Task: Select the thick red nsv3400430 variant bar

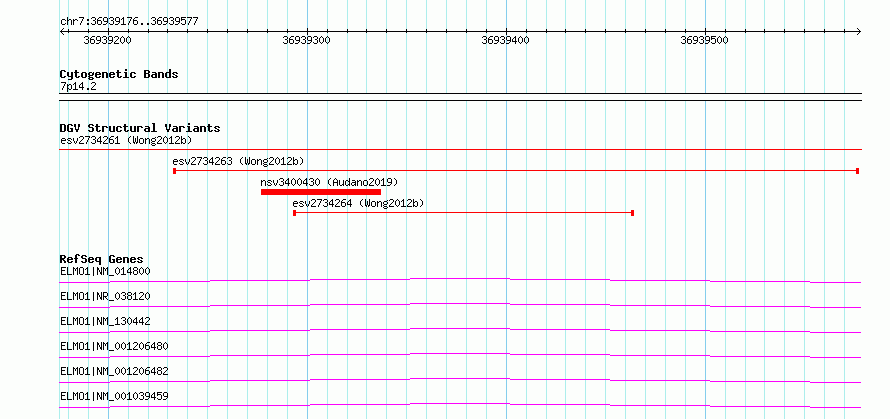Action: (321, 192)
